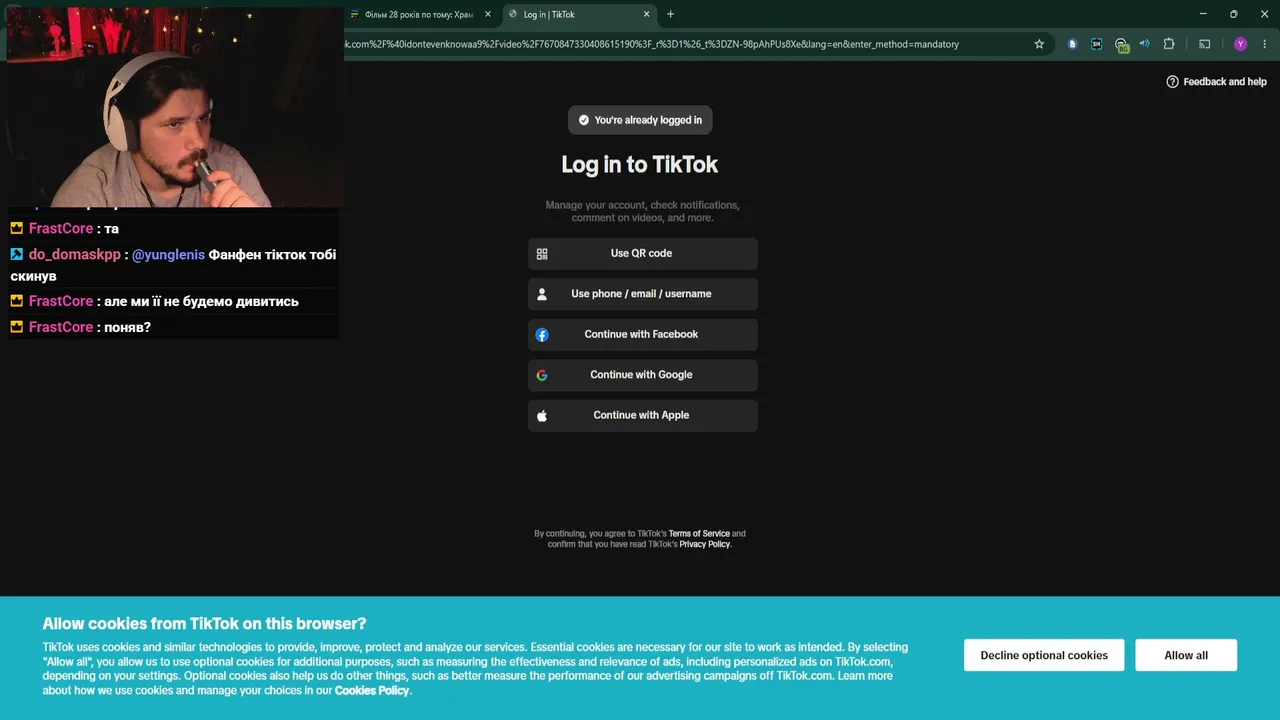Viewport: 1280px width, 720px height.
Task: Click the crown badge beside 'FrastCore : та'
Action: [x=17, y=229]
